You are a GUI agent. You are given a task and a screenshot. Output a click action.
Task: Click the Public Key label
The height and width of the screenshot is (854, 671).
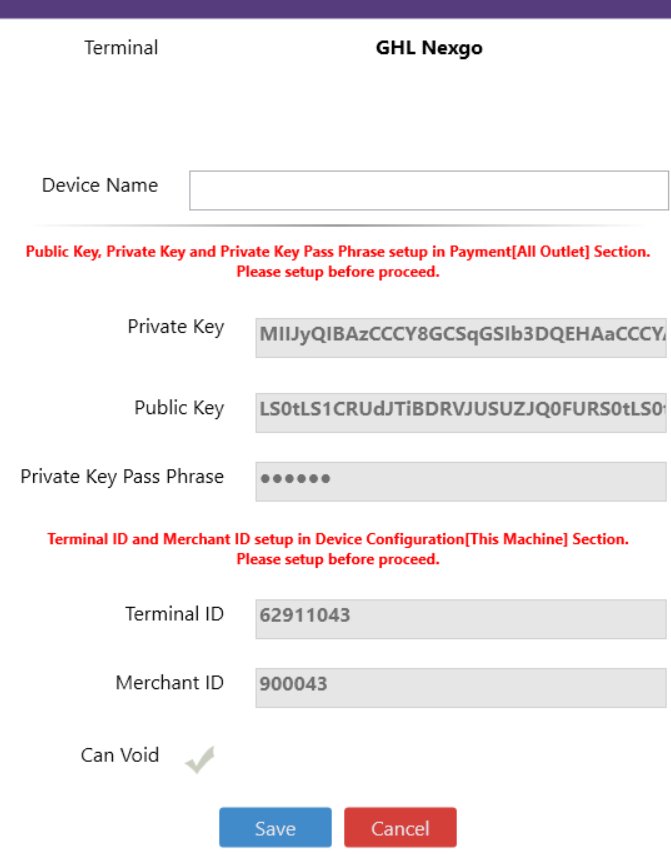tap(179, 407)
